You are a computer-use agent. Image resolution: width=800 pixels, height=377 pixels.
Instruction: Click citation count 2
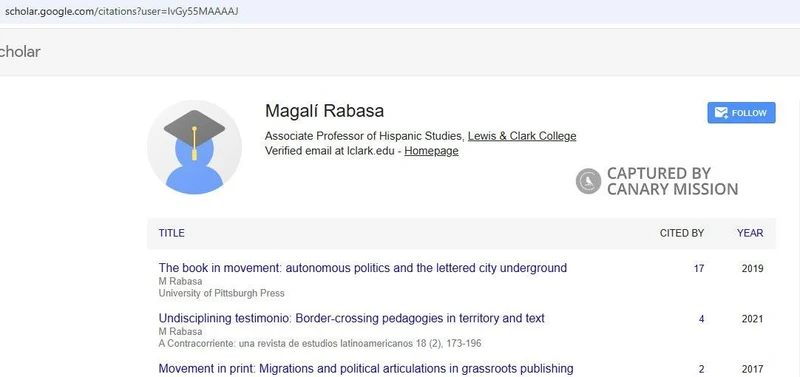702,369
